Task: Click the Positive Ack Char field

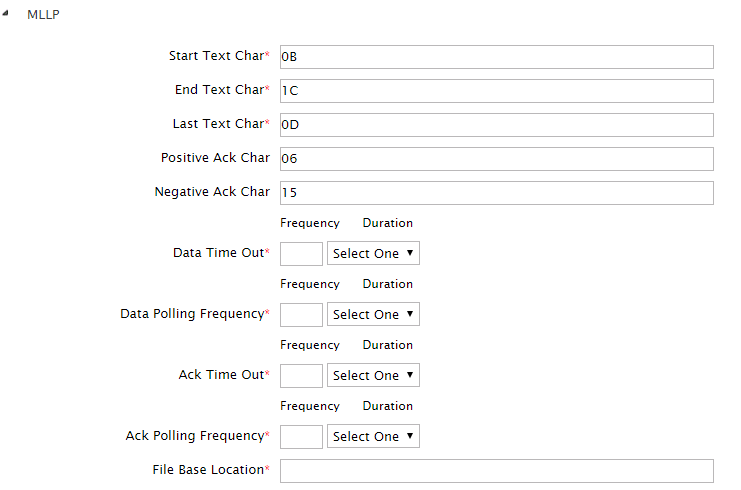Action: tap(496, 159)
